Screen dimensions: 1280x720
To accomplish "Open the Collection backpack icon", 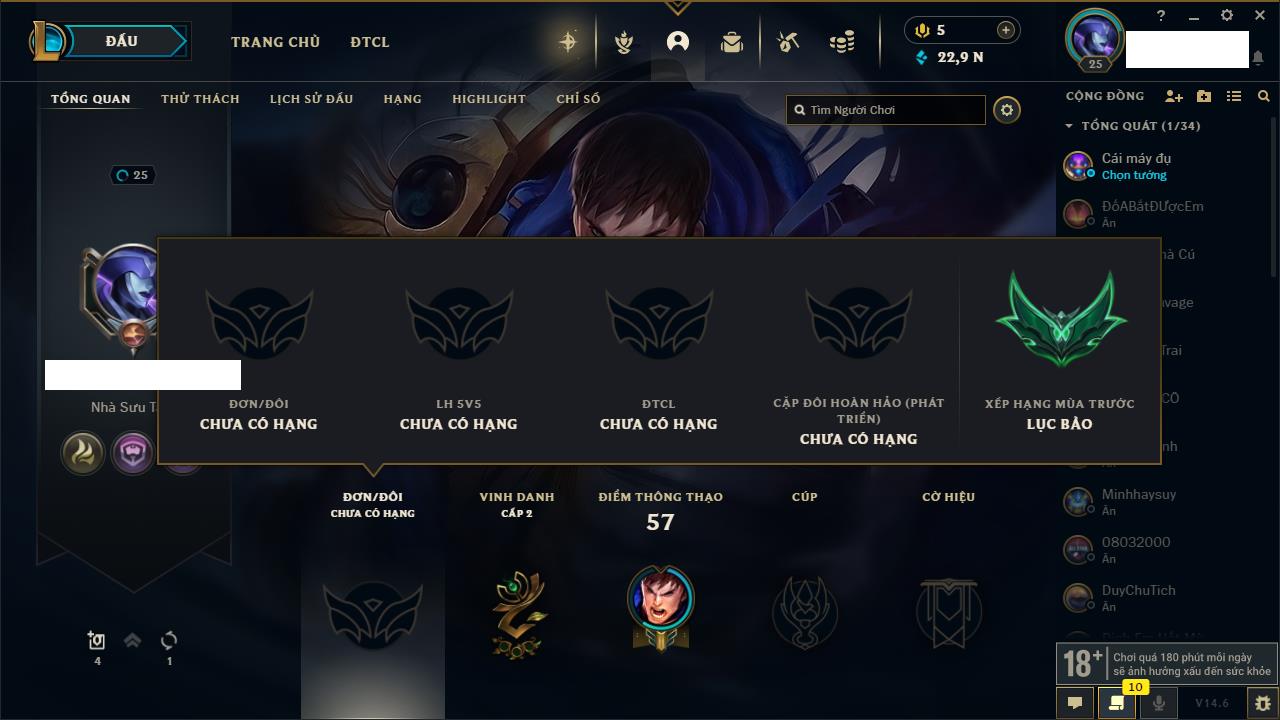I will point(732,42).
